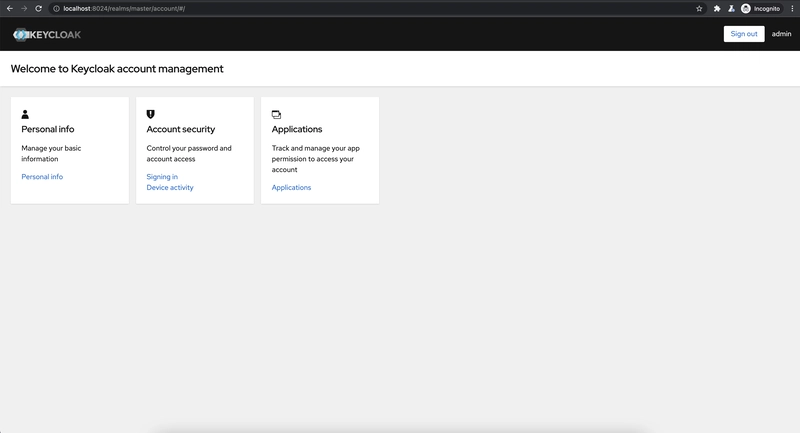Click the Keycloak logo in header
The height and width of the screenshot is (433, 800).
point(47,34)
